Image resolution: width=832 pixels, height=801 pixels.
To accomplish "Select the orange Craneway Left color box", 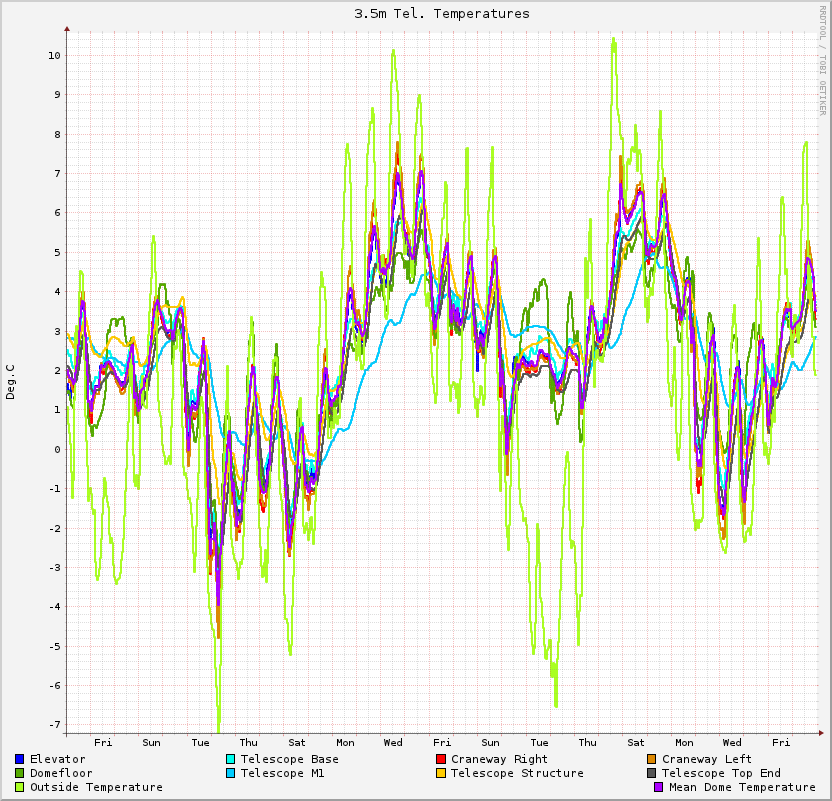I will (x=652, y=759).
